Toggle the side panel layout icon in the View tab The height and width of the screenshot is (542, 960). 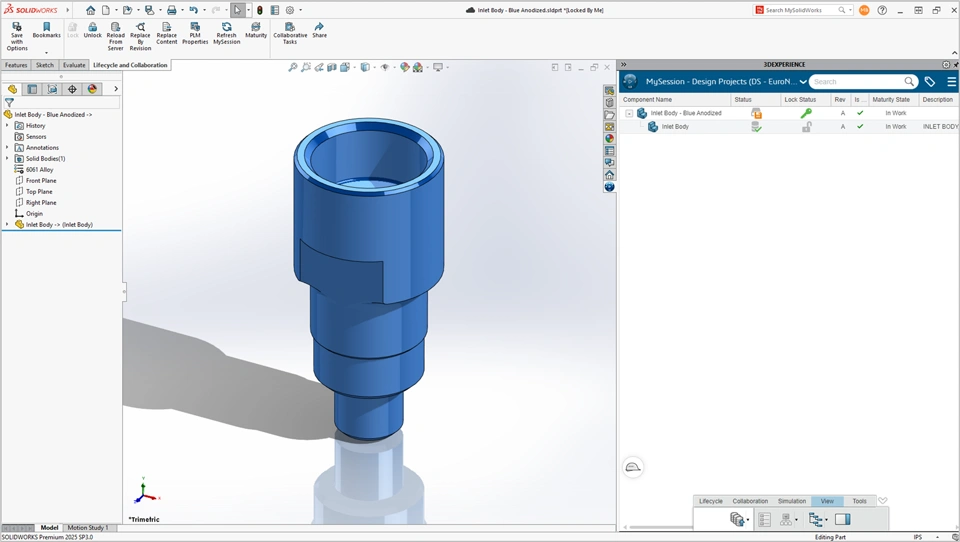click(842, 519)
